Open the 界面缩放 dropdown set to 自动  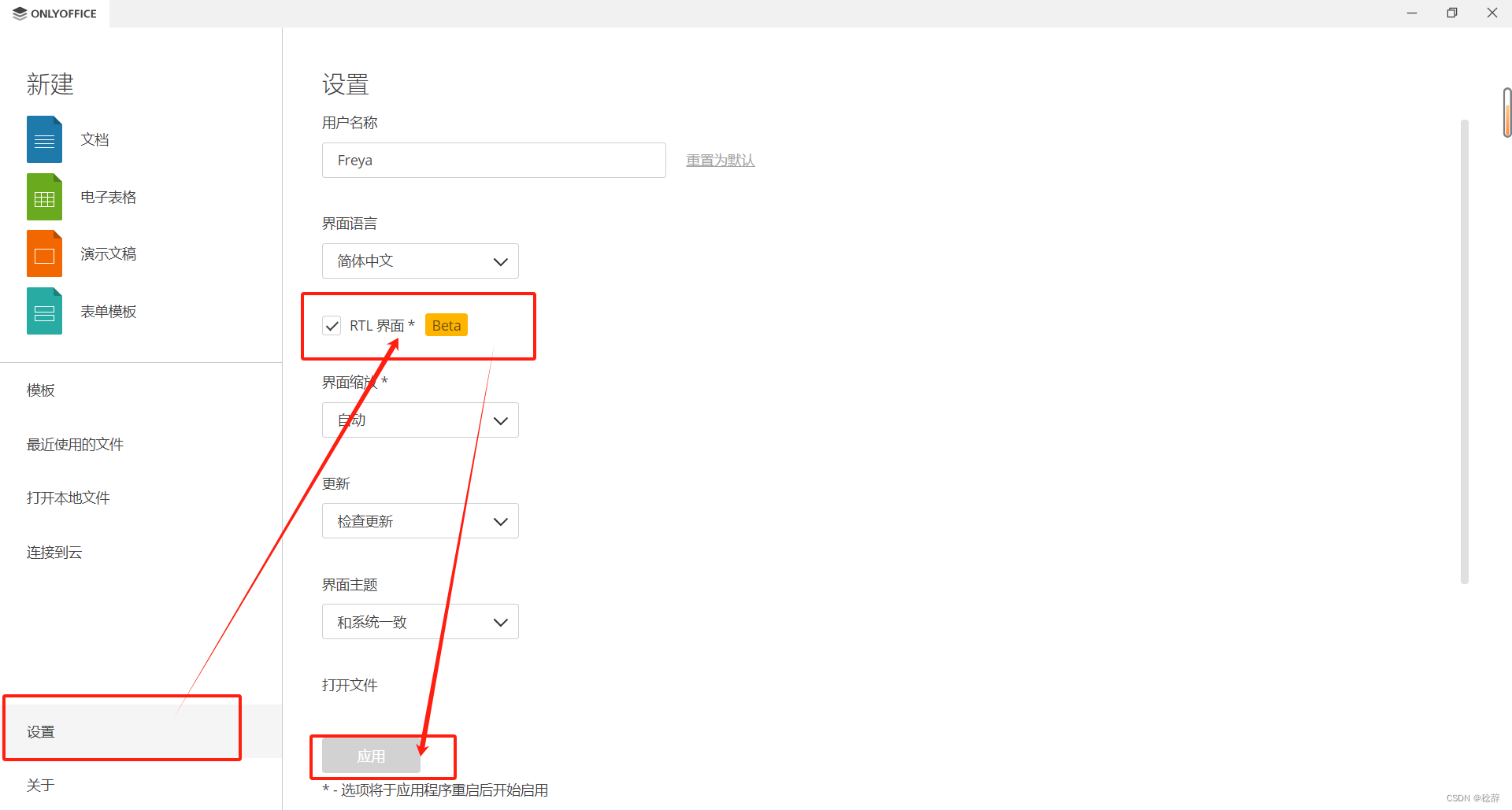click(420, 420)
